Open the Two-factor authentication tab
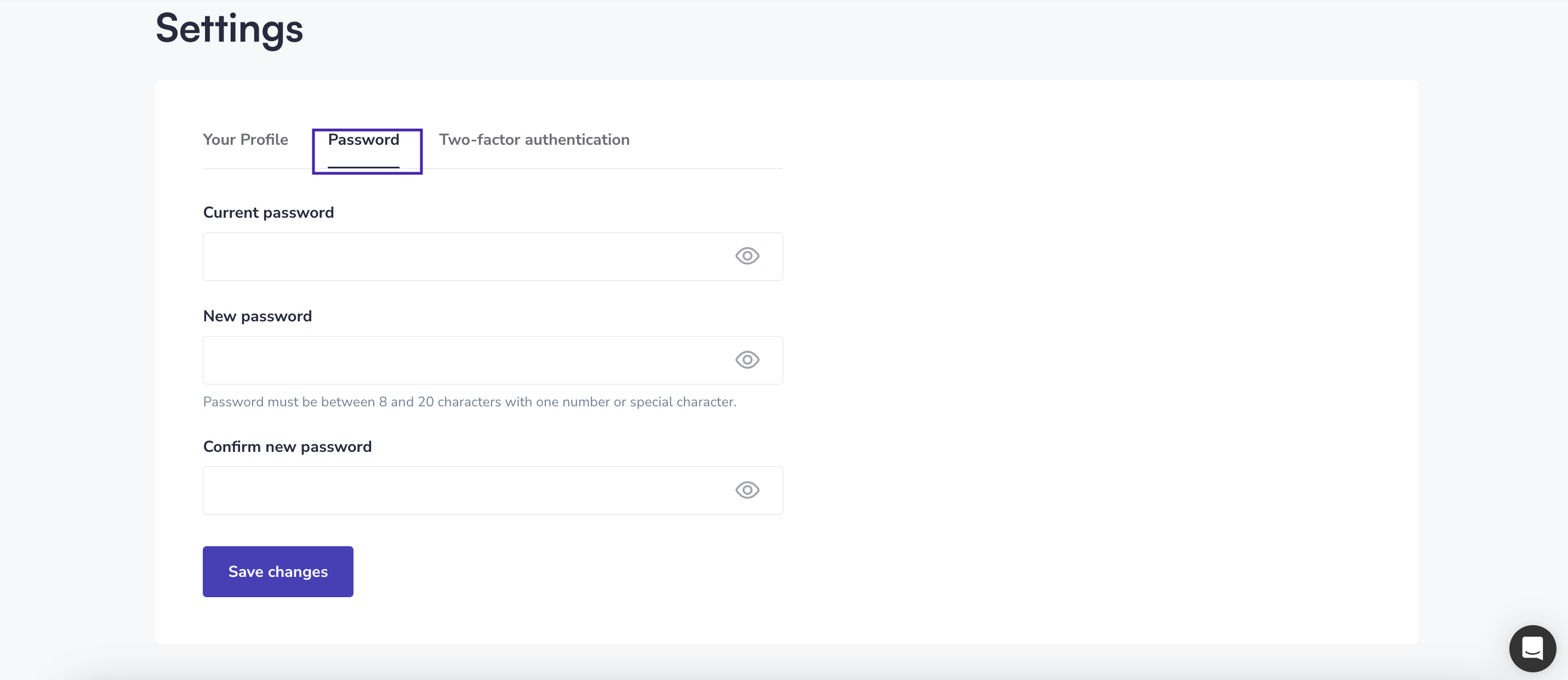Viewport: 1568px width, 680px height. 534,139
